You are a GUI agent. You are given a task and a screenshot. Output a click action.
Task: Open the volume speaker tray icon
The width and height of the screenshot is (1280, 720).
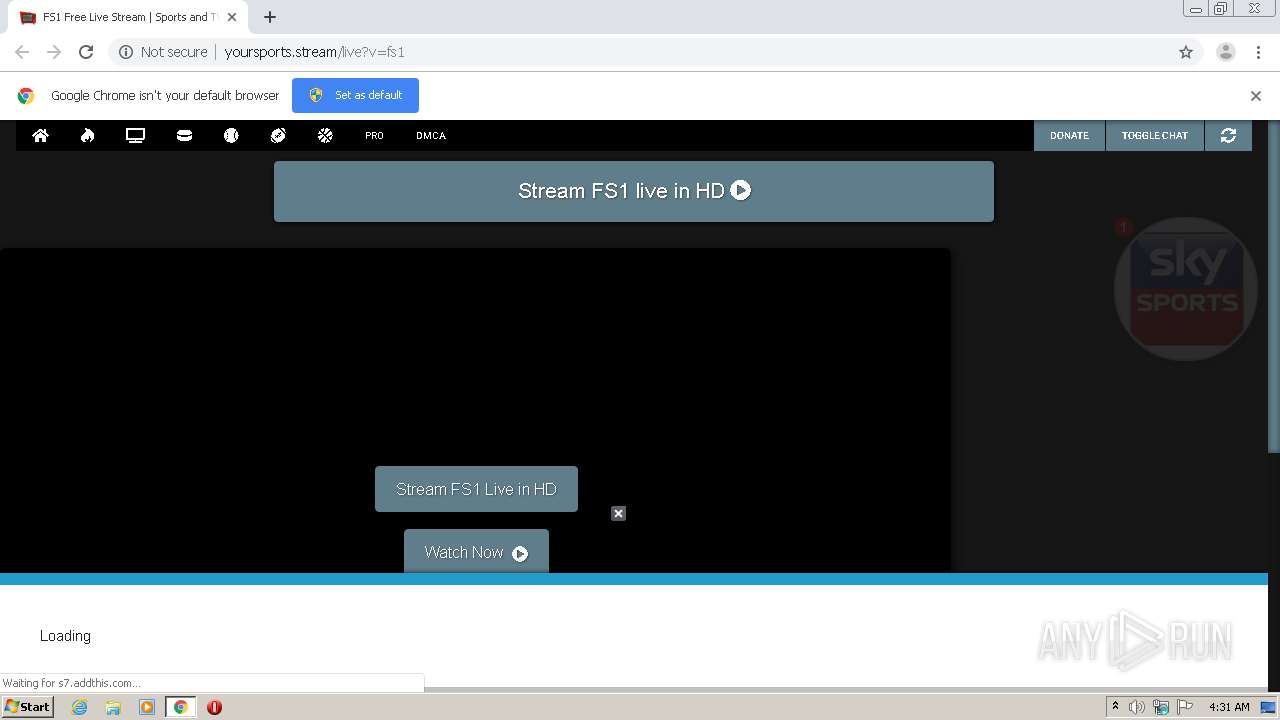(x=1137, y=707)
